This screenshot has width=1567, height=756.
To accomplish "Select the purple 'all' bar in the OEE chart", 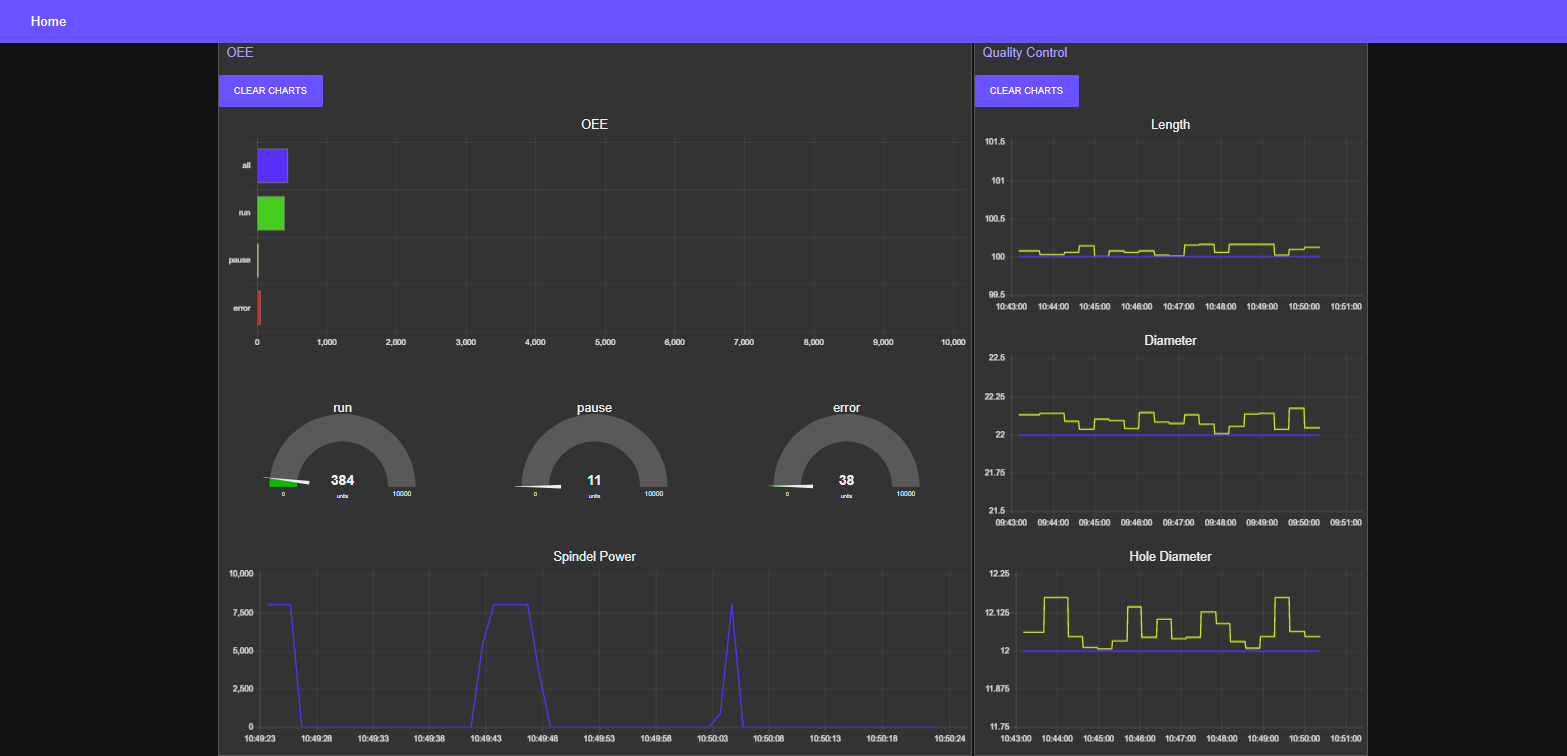I will tap(272, 165).
